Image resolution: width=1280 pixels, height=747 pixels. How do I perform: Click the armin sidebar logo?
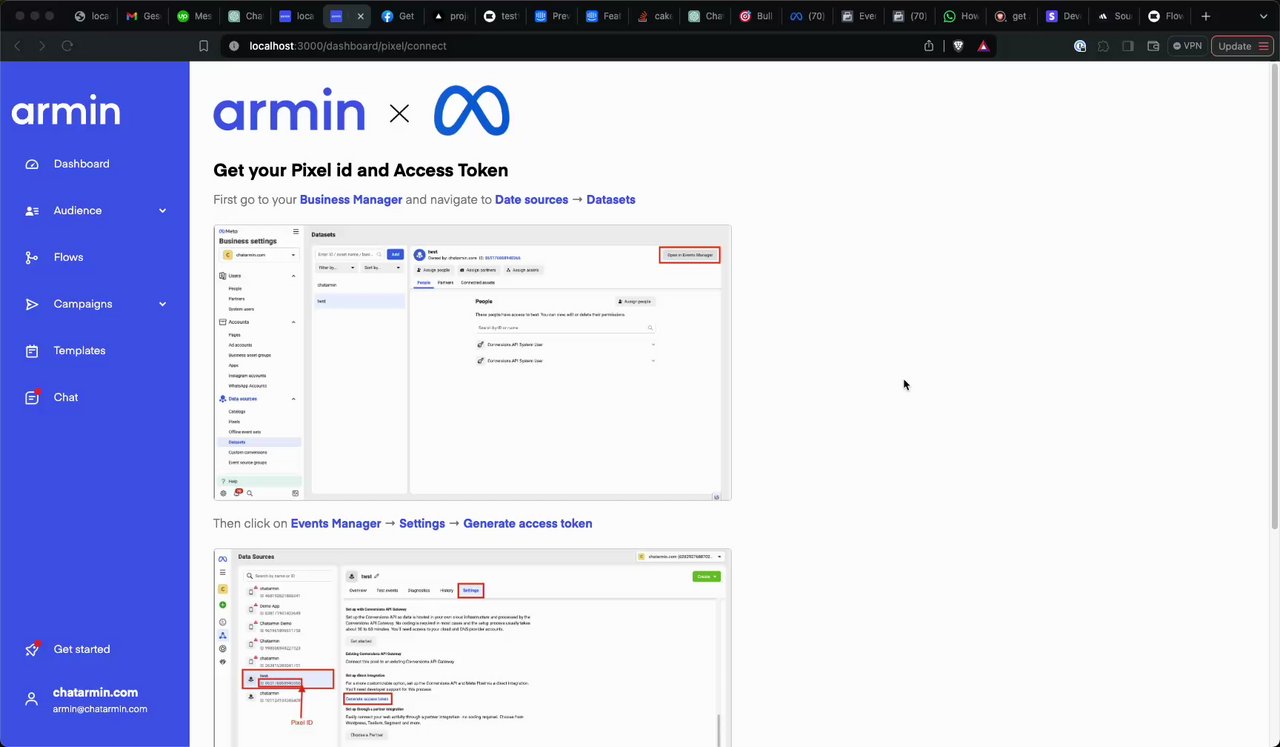pos(66,111)
